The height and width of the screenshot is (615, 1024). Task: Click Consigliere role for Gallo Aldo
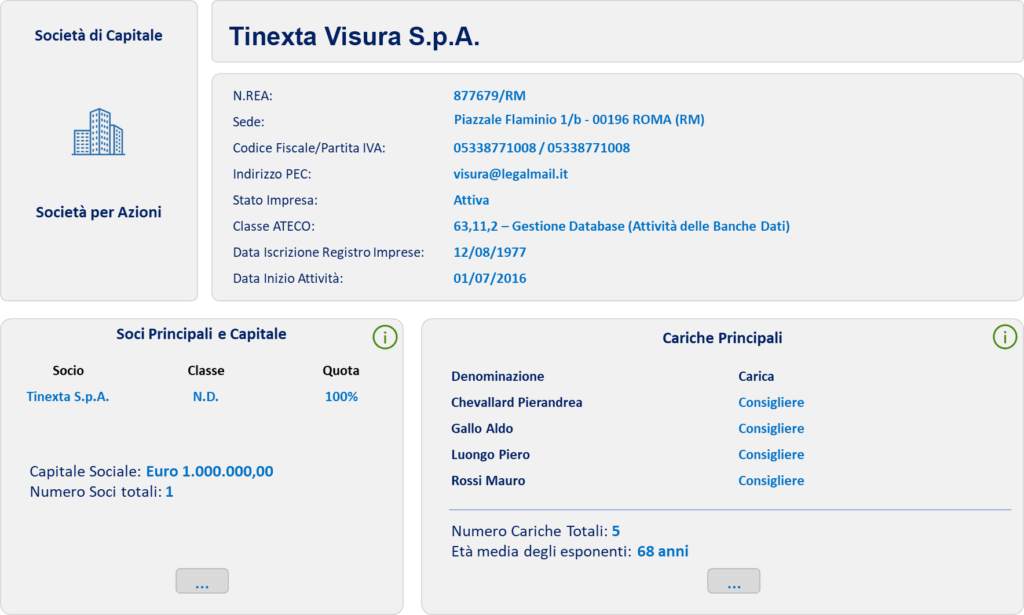[x=771, y=429]
